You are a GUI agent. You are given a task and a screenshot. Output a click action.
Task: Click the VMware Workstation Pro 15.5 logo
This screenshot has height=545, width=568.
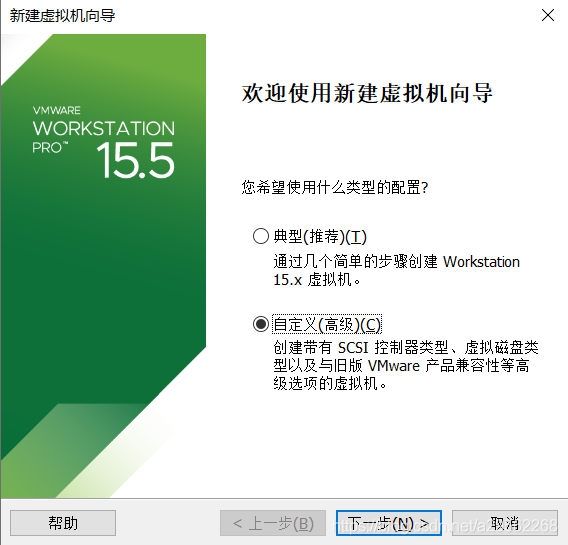tap(104, 142)
